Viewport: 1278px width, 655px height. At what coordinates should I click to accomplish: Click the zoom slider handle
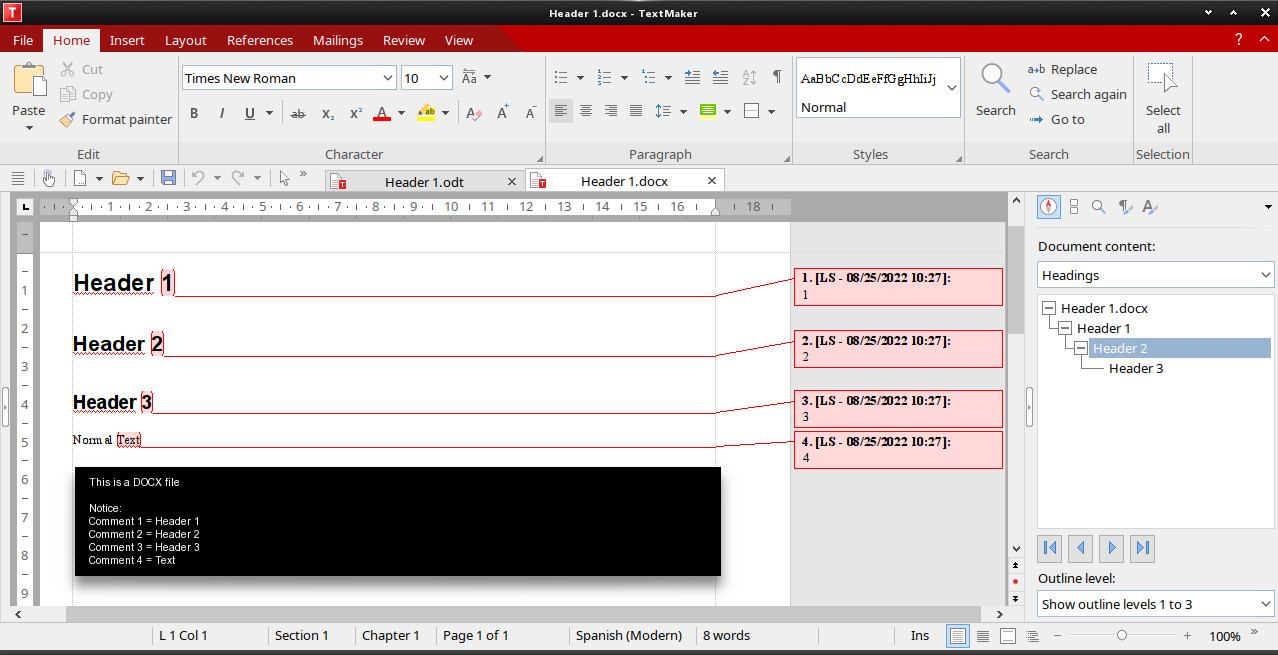1122,635
